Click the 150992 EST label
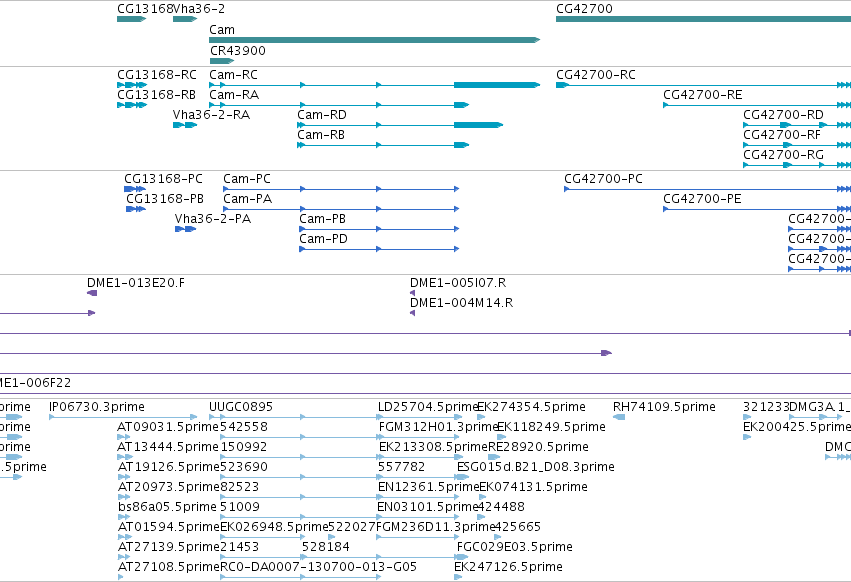 click(244, 447)
